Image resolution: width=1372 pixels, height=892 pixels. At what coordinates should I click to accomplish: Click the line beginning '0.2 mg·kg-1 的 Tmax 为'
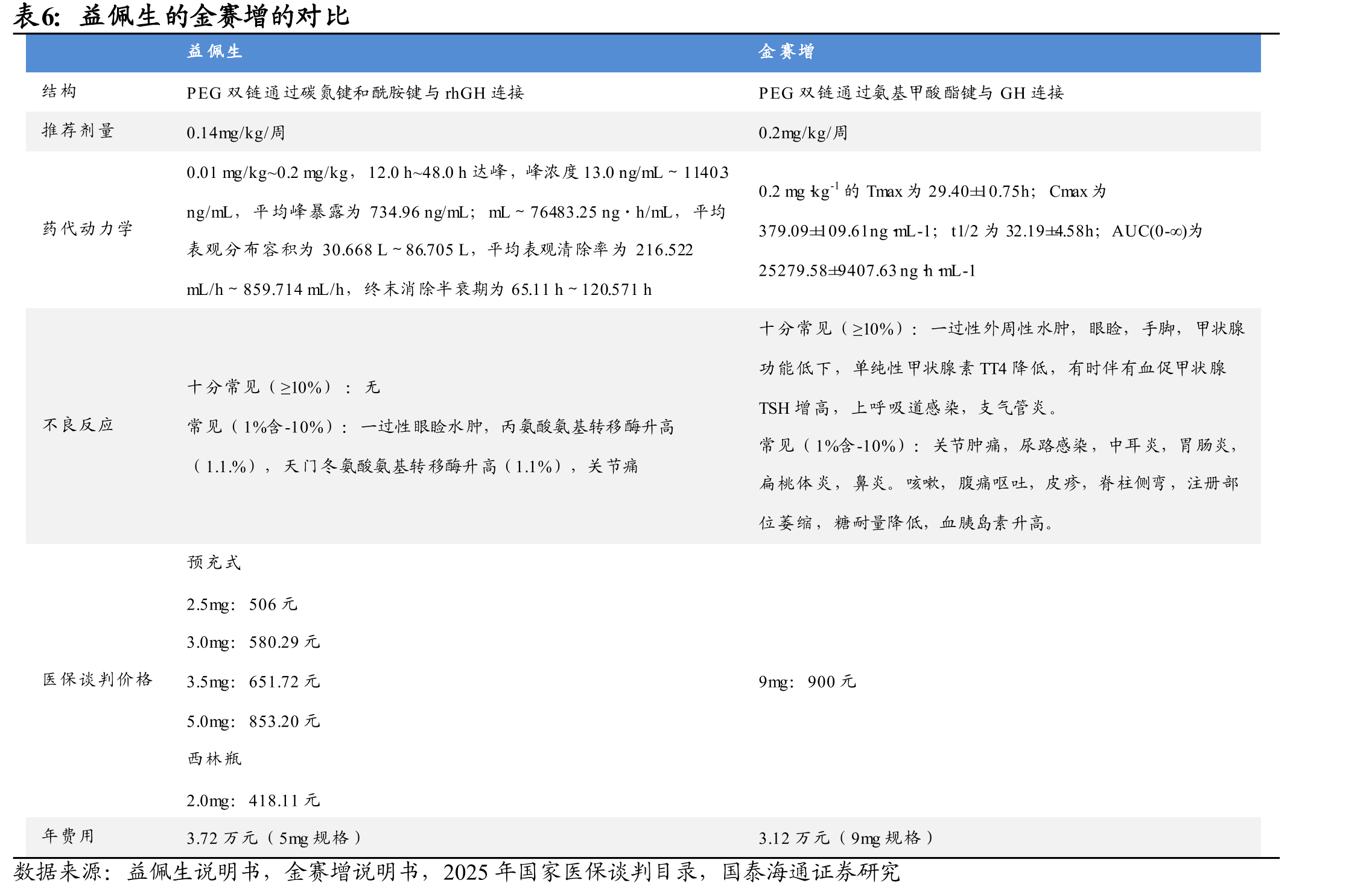[933, 191]
